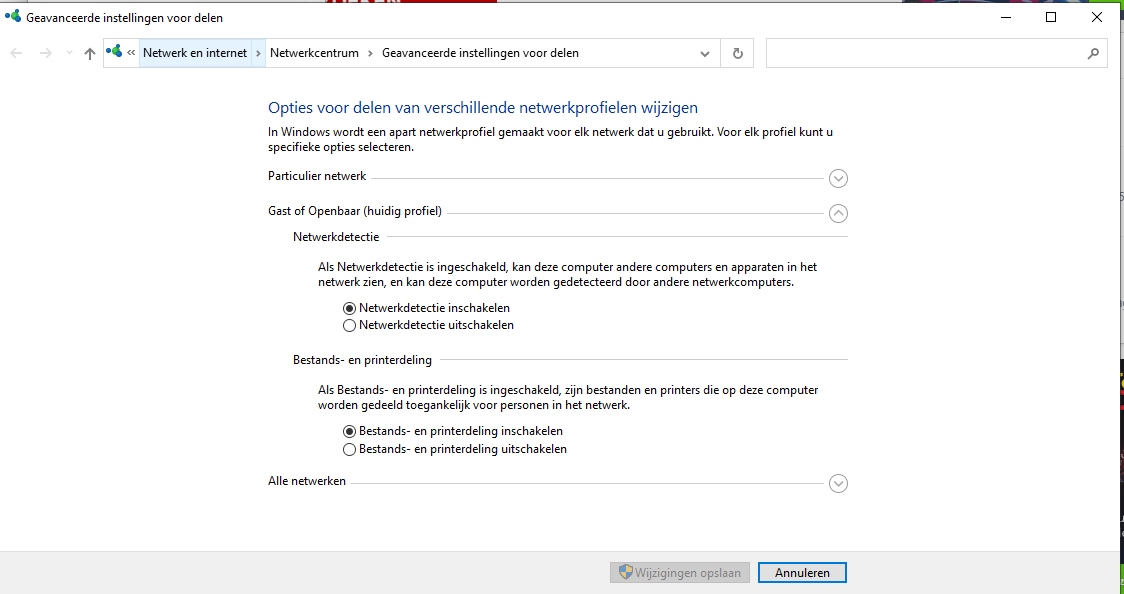The width and height of the screenshot is (1124, 594).
Task: Click Geavanceerde instellingen voor delen breadcrumb
Action: 480,53
